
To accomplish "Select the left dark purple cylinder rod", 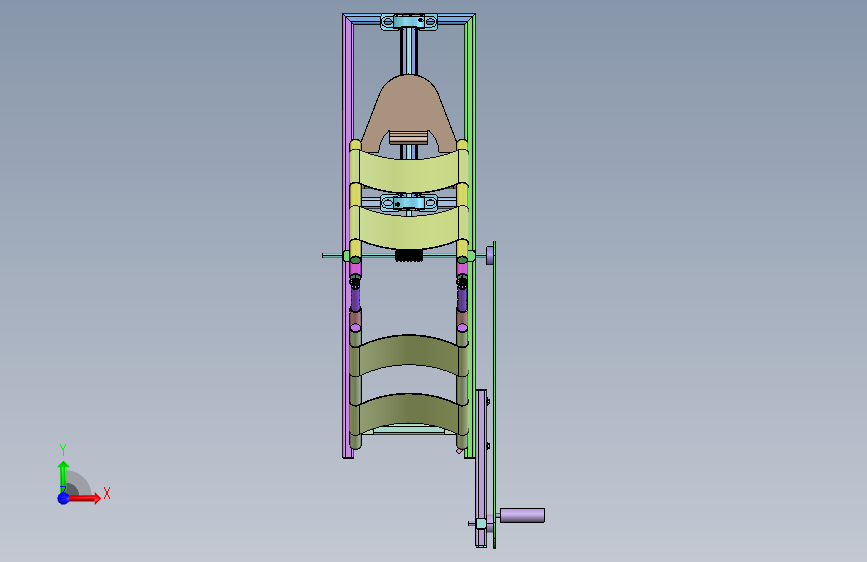I will (355, 299).
